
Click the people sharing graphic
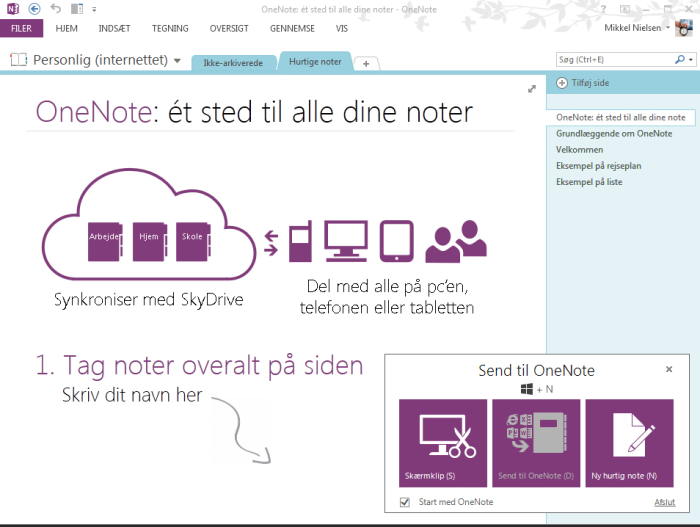tap(456, 241)
